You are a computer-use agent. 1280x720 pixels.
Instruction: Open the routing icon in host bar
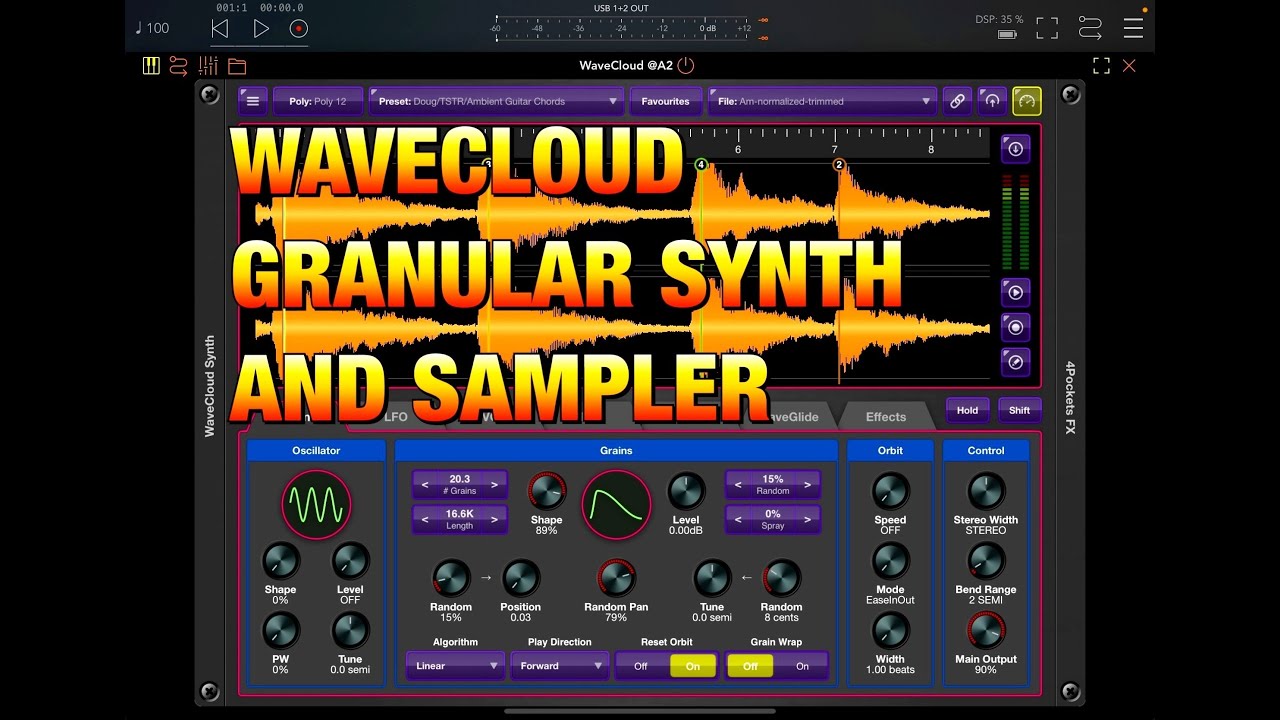[178, 66]
